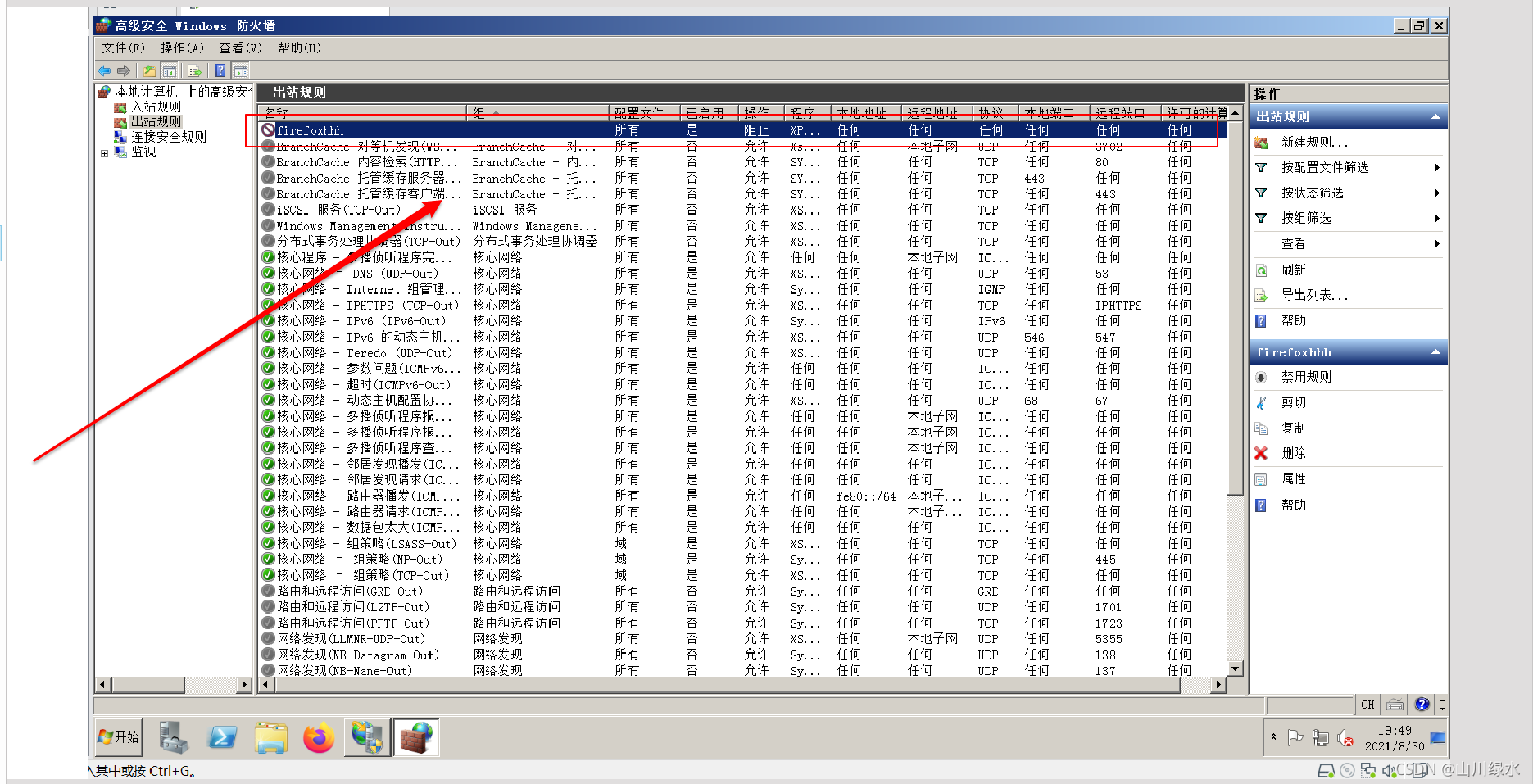Expand the 监视 tree node
Screen dimensions: 1533x784
click(x=104, y=152)
